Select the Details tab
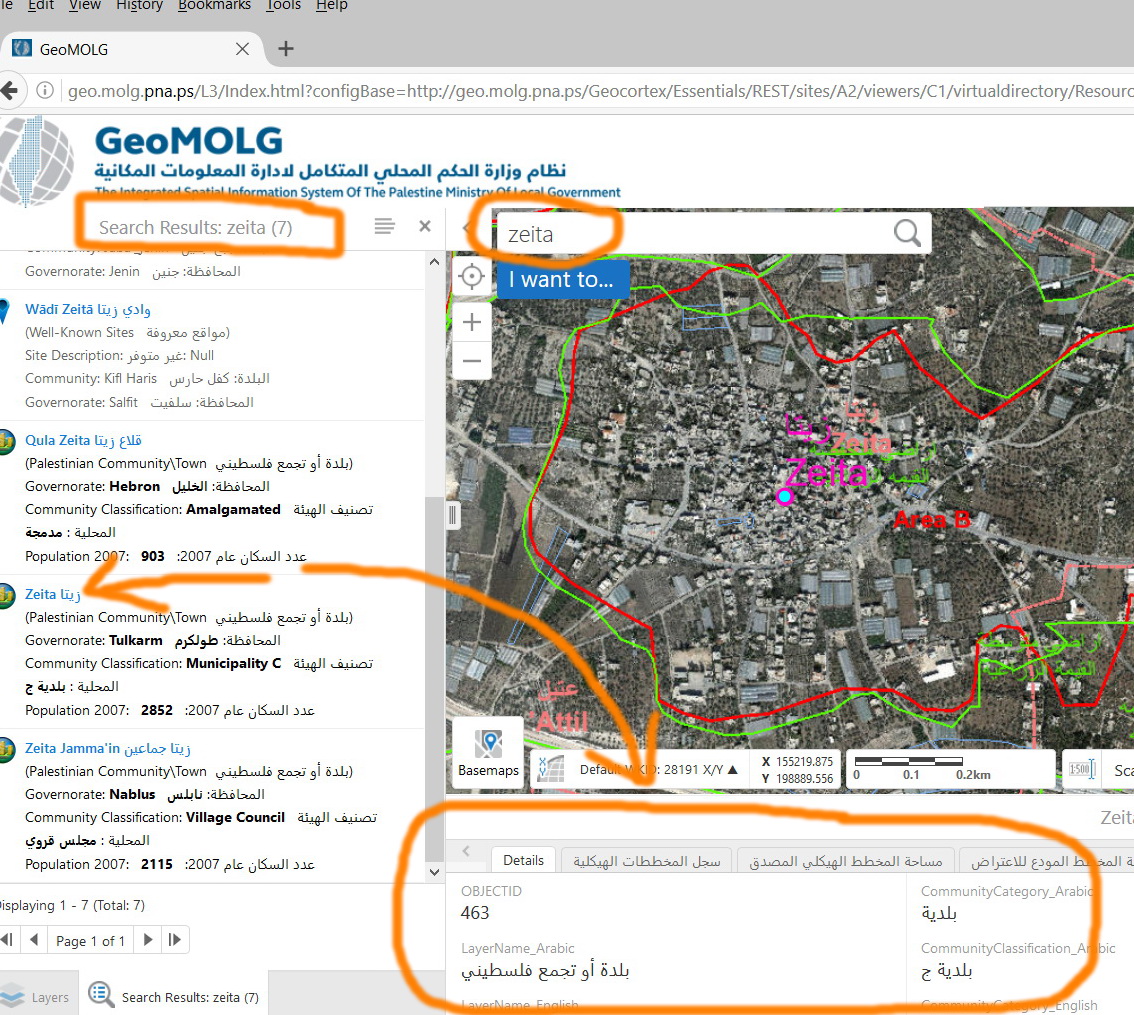The height and width of the screenshot is (1015, 1134). coord(524,860)
